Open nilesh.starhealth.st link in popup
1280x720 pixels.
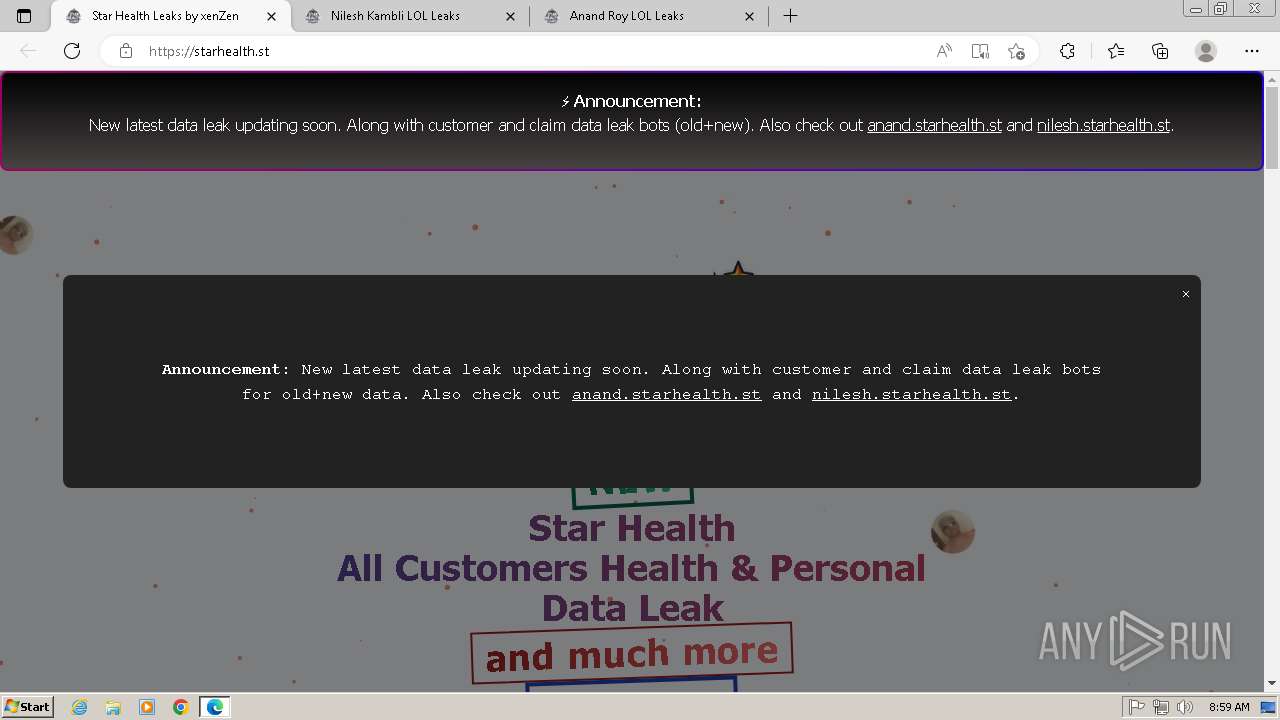pos(911,394)
